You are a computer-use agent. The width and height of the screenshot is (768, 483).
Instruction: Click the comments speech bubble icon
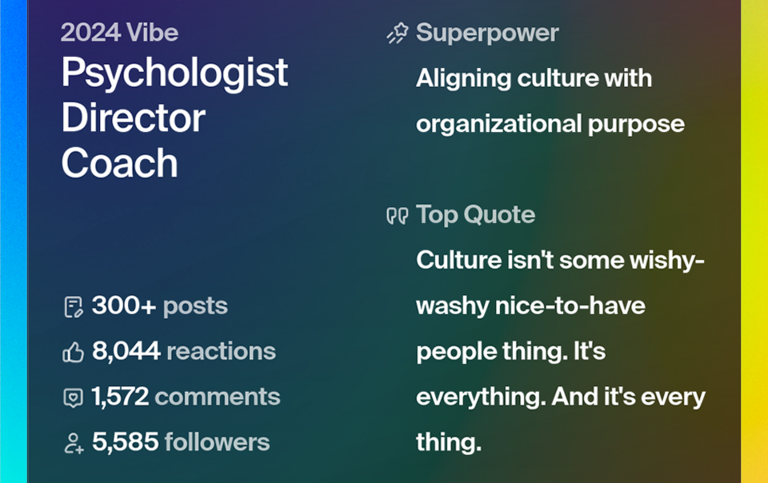click(73, 397)
